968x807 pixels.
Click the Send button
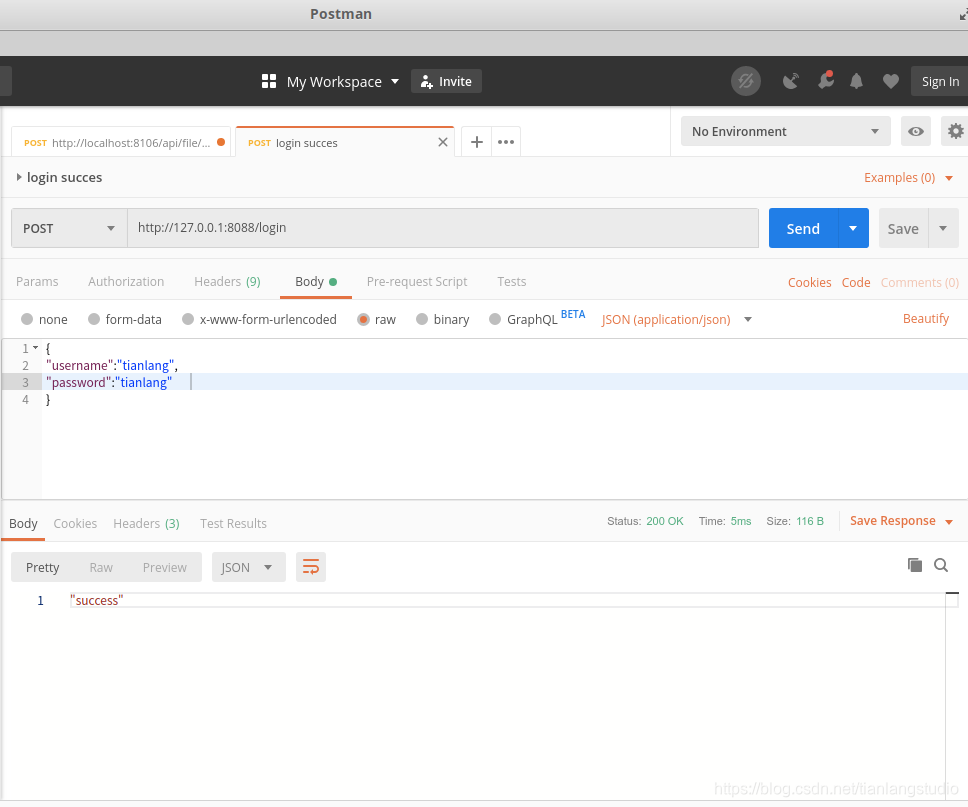point(803,228)
